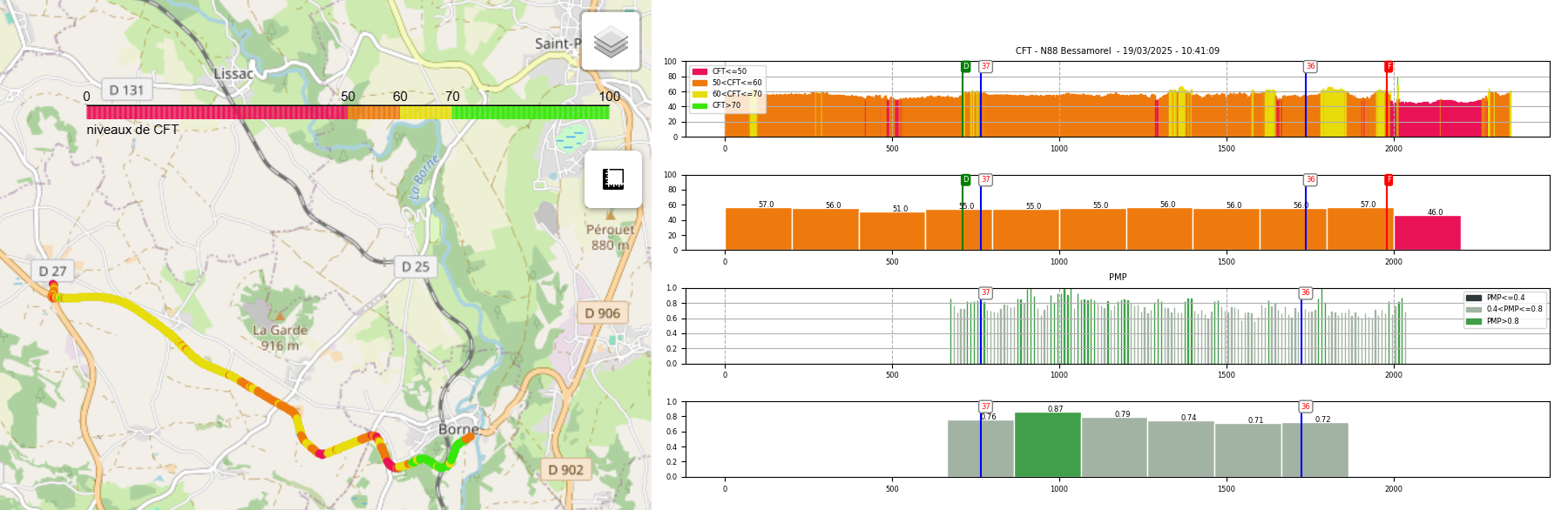Click the Lissac town label on map
Image resolution: width=1568 pixels, height=510 pixels.
tap(233, 74)
